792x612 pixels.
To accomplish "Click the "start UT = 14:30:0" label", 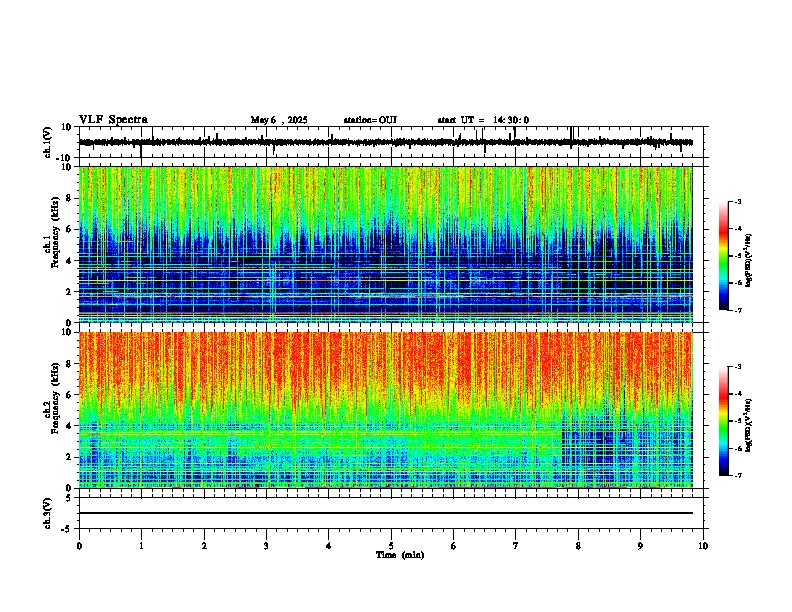I will click(483, 120).
